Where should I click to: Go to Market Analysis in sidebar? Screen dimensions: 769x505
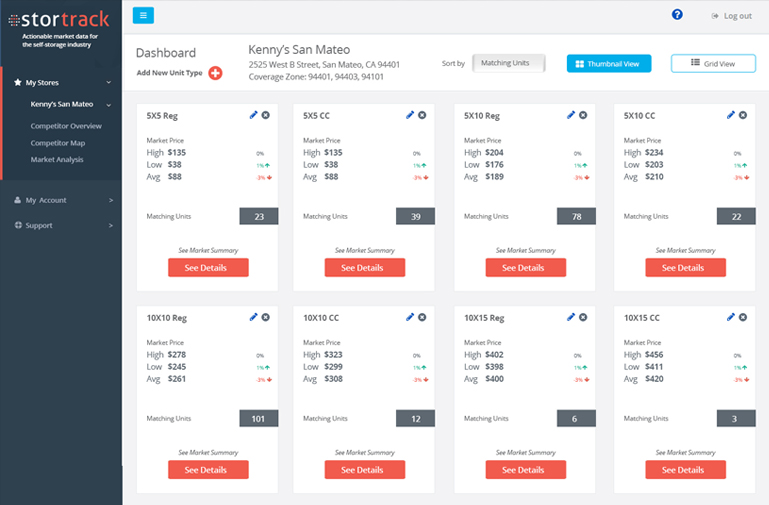click(57, 159)
